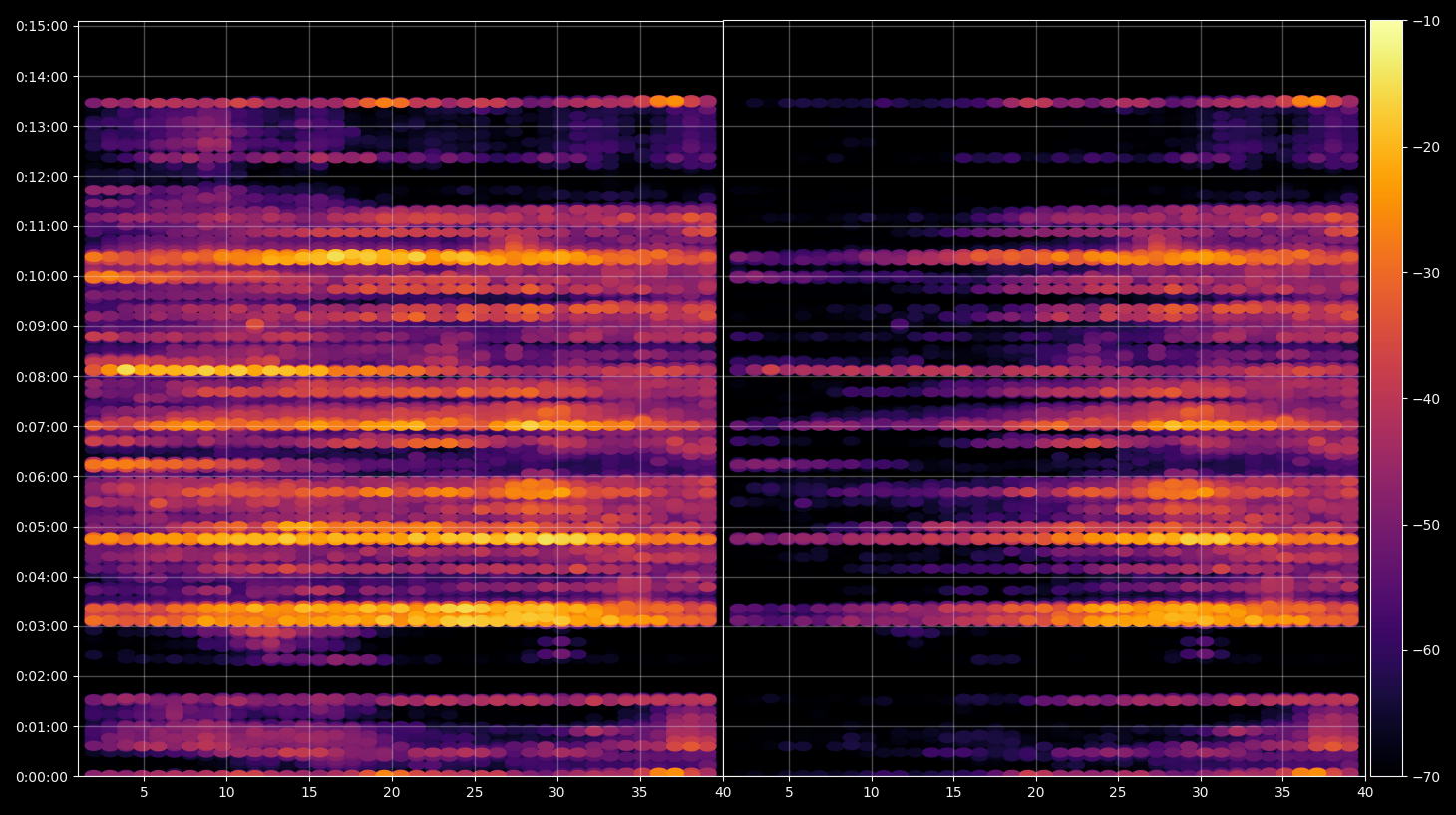
Task: Pick the 0:10:00 time label
Action: pyautogui.click(x=42, y=276)
